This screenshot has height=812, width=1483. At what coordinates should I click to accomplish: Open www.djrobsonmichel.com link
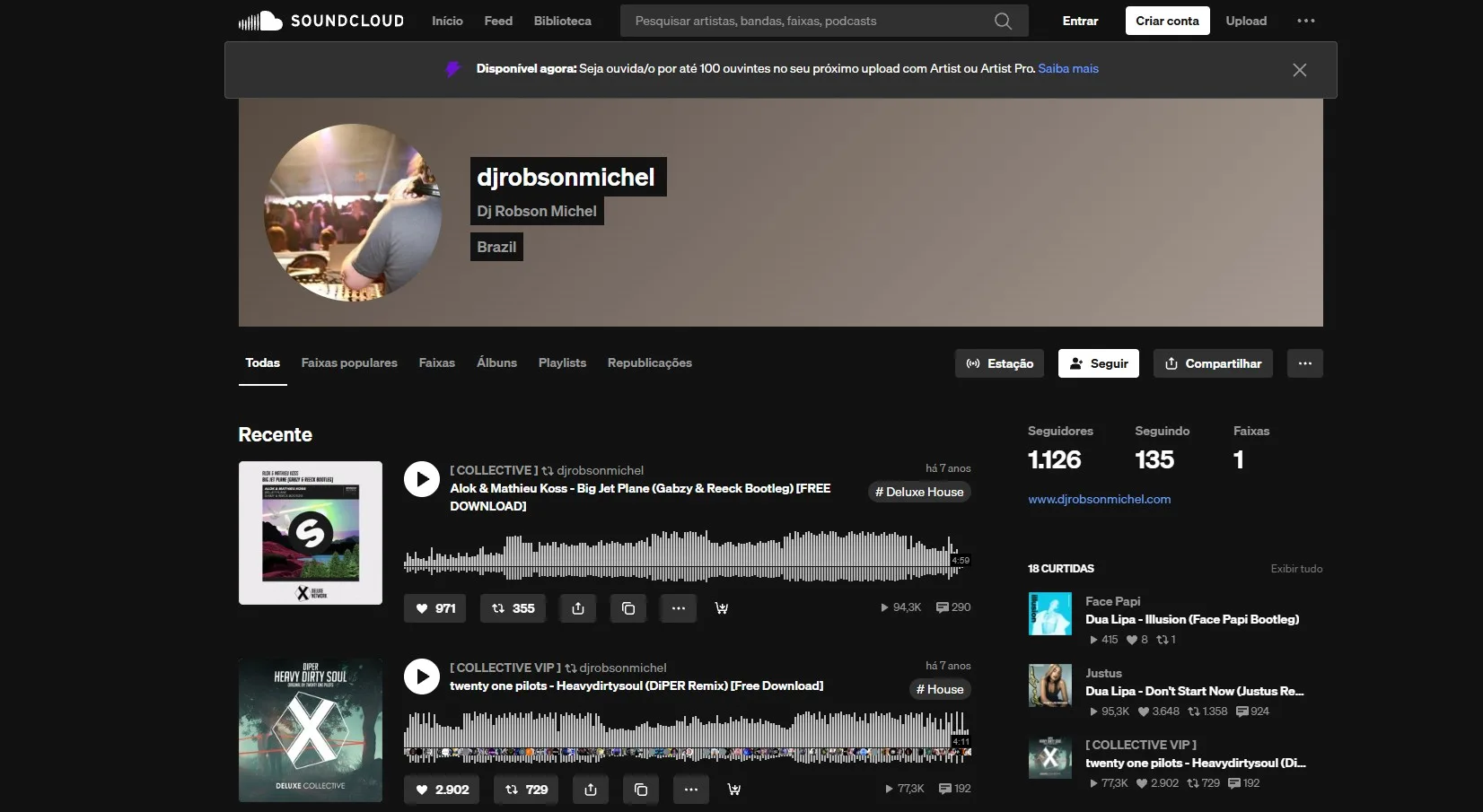pos(1100,499)
